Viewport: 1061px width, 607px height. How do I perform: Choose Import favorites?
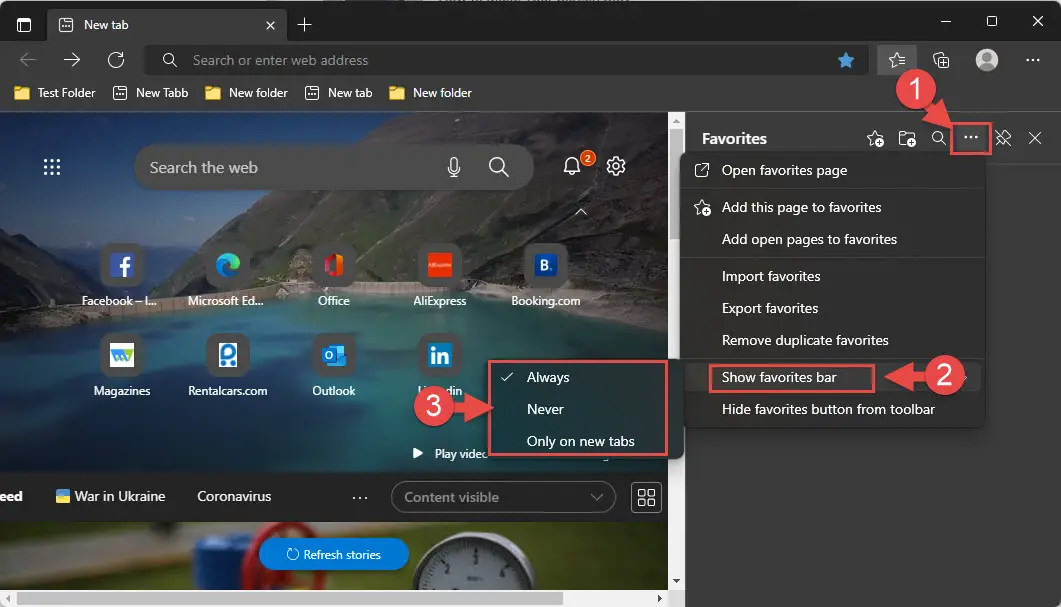tap(832, 277)
